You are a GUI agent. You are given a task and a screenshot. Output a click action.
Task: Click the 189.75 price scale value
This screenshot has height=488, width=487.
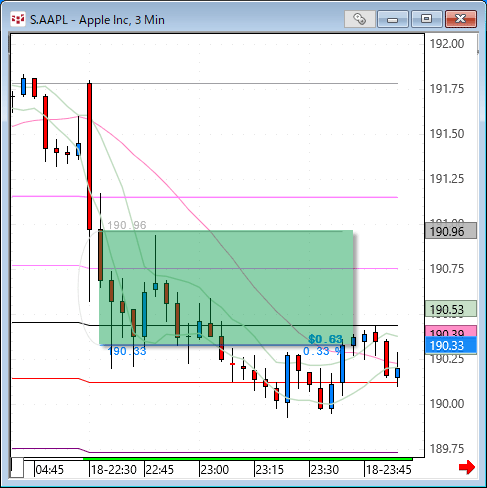tap(447, 449)
